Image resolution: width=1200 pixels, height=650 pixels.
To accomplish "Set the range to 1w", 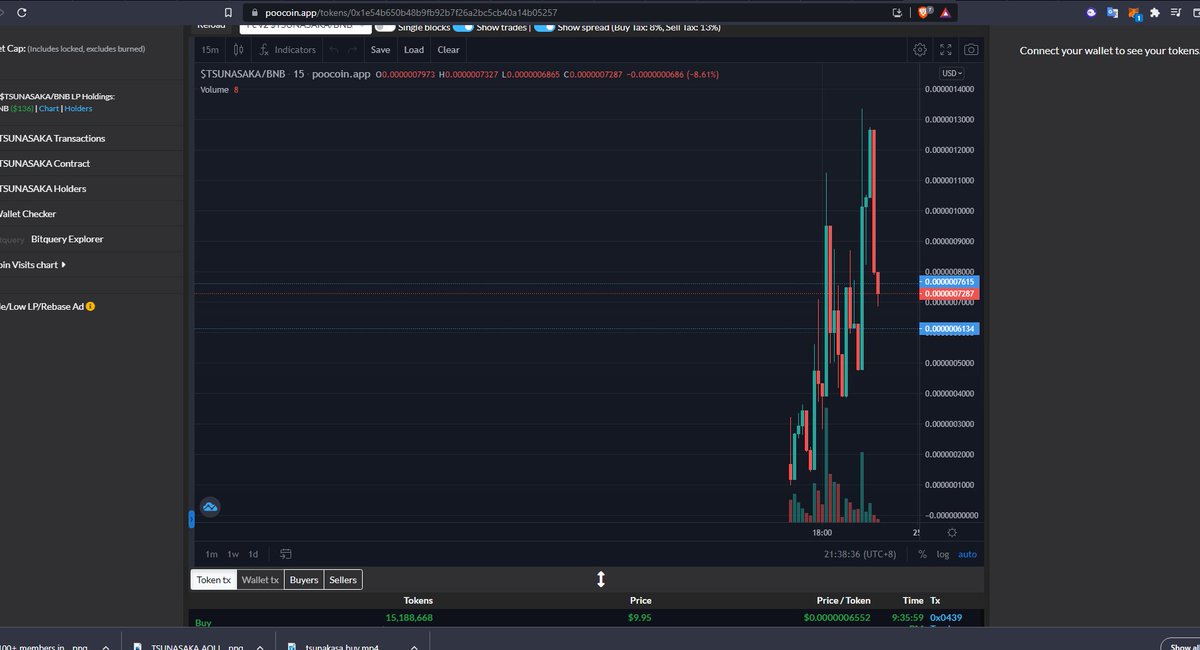I will tap(233, 554).
